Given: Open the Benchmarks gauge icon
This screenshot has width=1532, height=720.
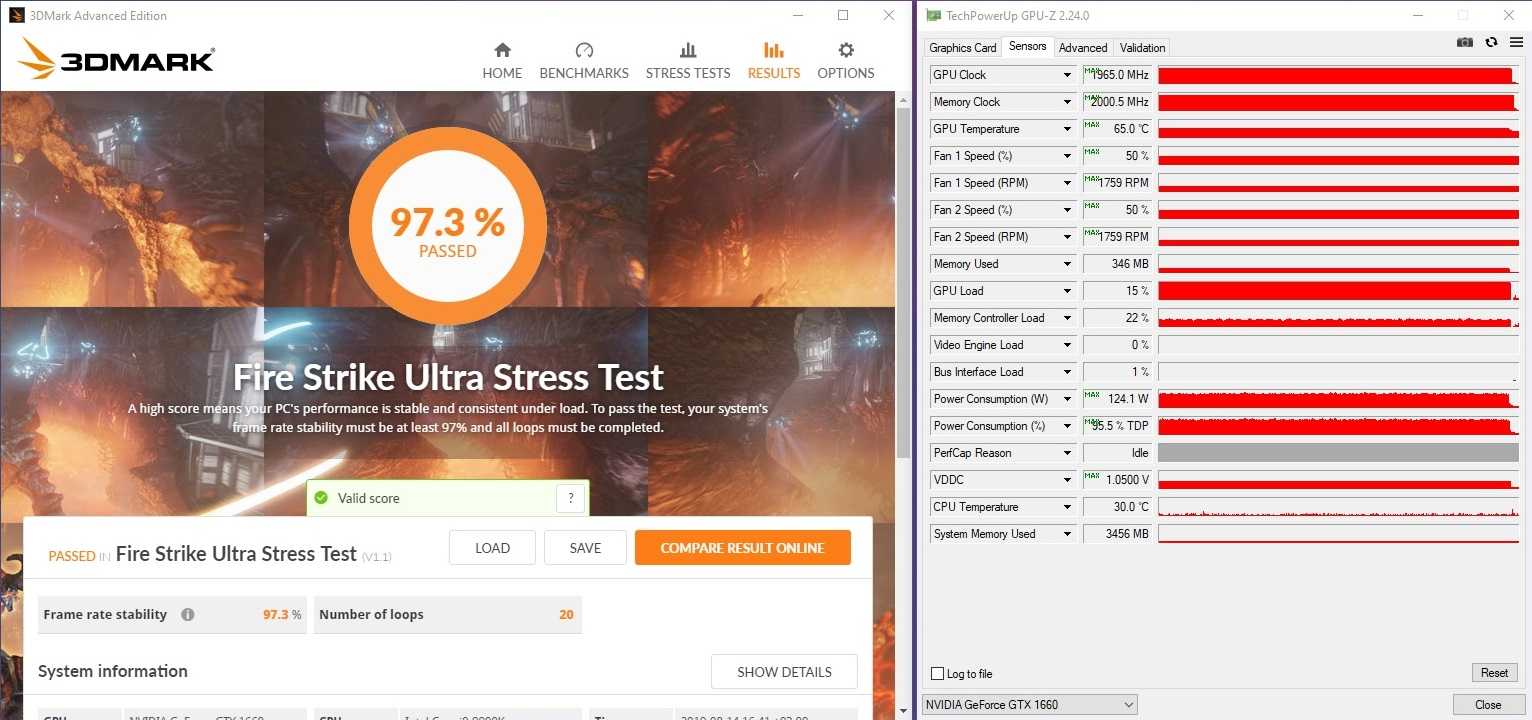Looking at the screenshot, I should (x=584, y=51).
